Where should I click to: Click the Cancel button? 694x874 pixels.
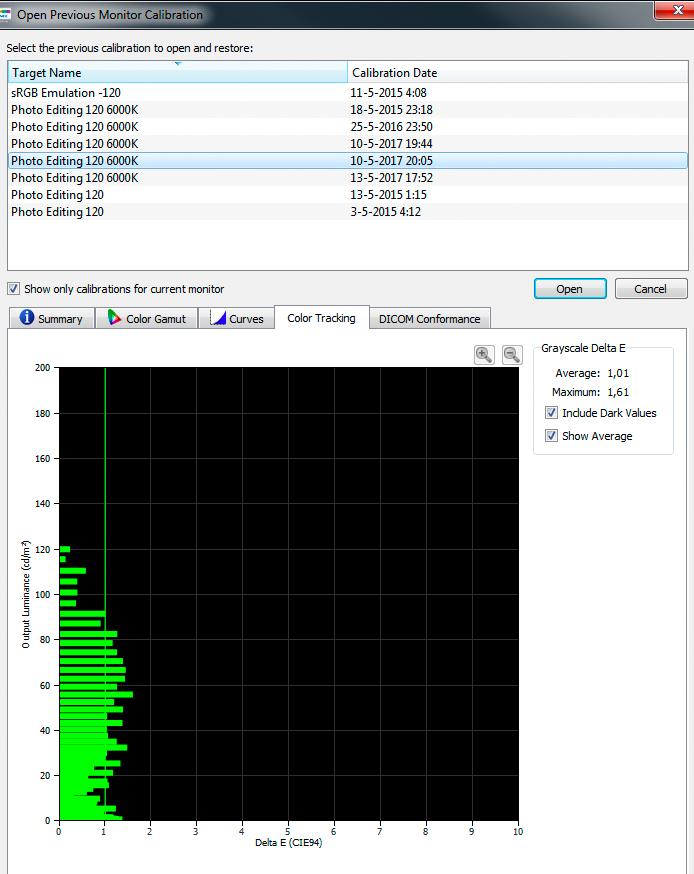[x=651, y=289]
